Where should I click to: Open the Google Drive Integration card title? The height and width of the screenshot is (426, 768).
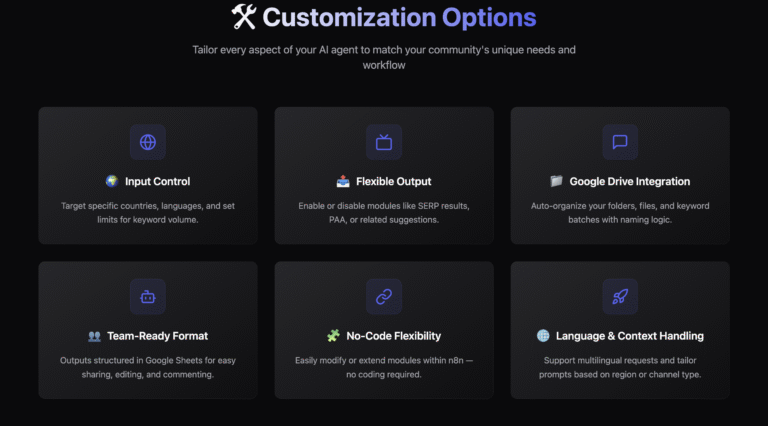point(629,182)
